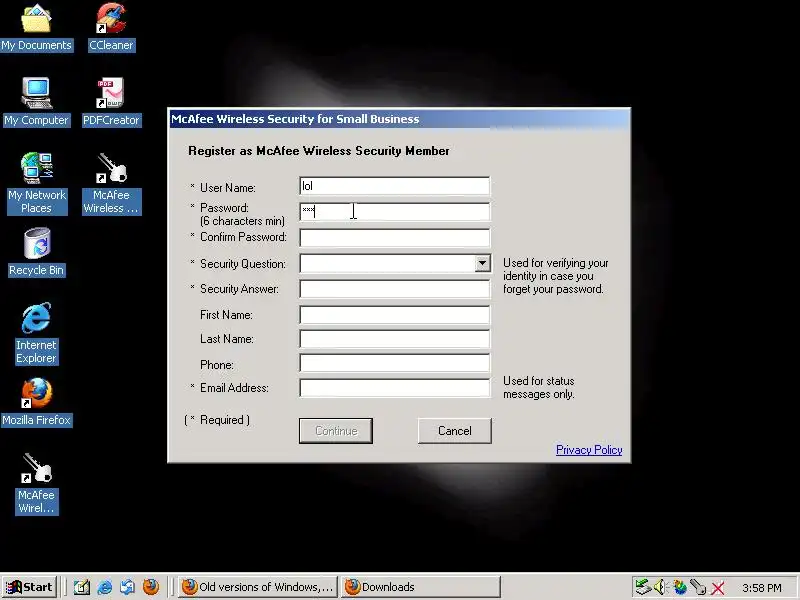Open the My Documents desktop icon
This screenshot has height=600, width=800.
(36, 28)
